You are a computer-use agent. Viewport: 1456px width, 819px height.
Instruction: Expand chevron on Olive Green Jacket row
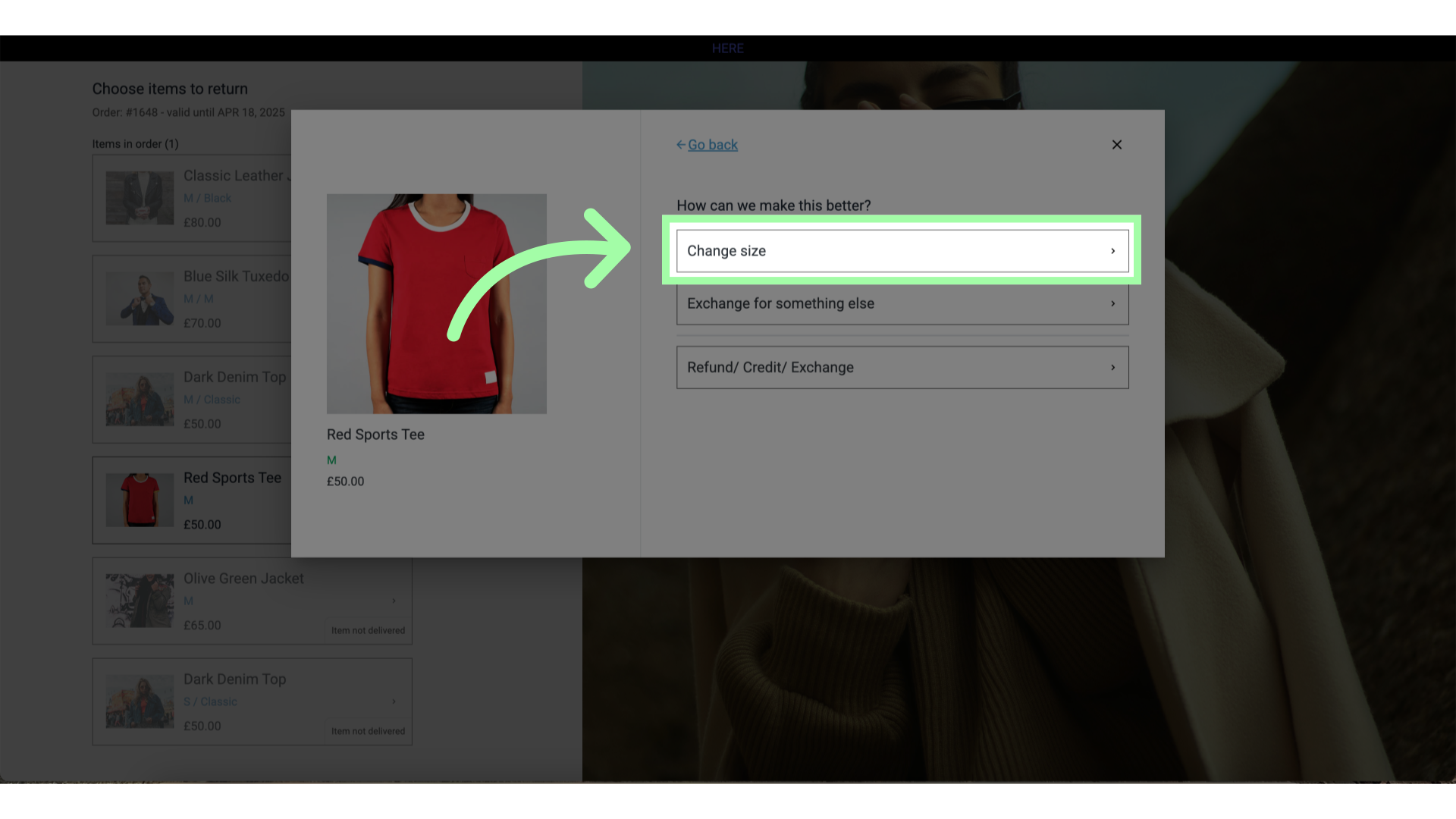point(394,601)
